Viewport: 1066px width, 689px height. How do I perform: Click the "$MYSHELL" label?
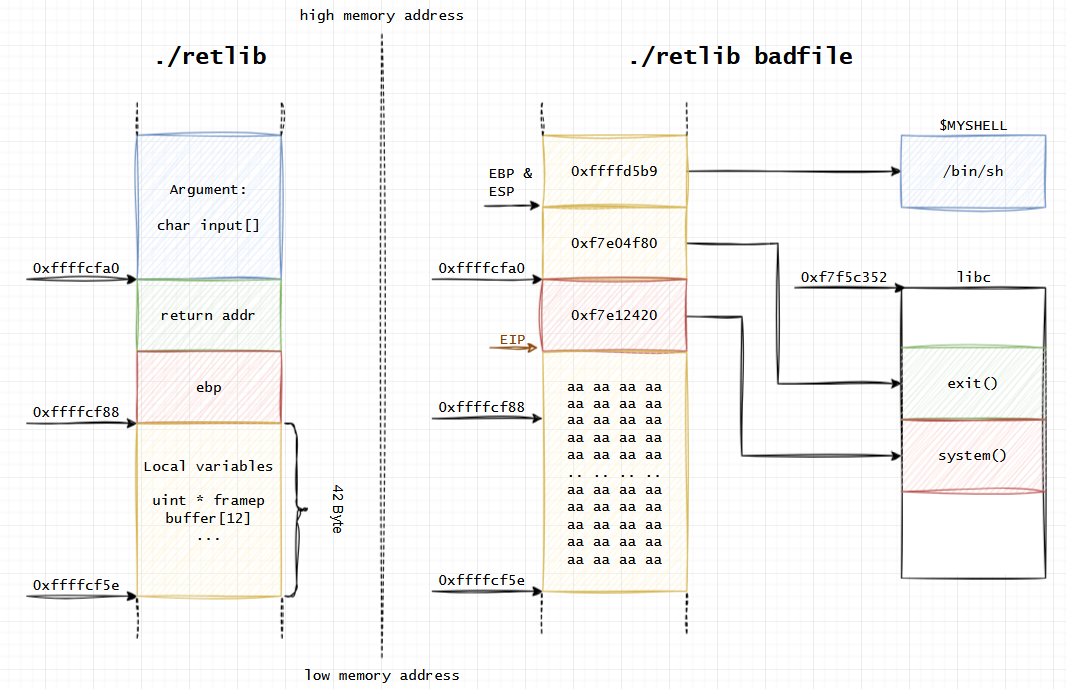point(973,126)
